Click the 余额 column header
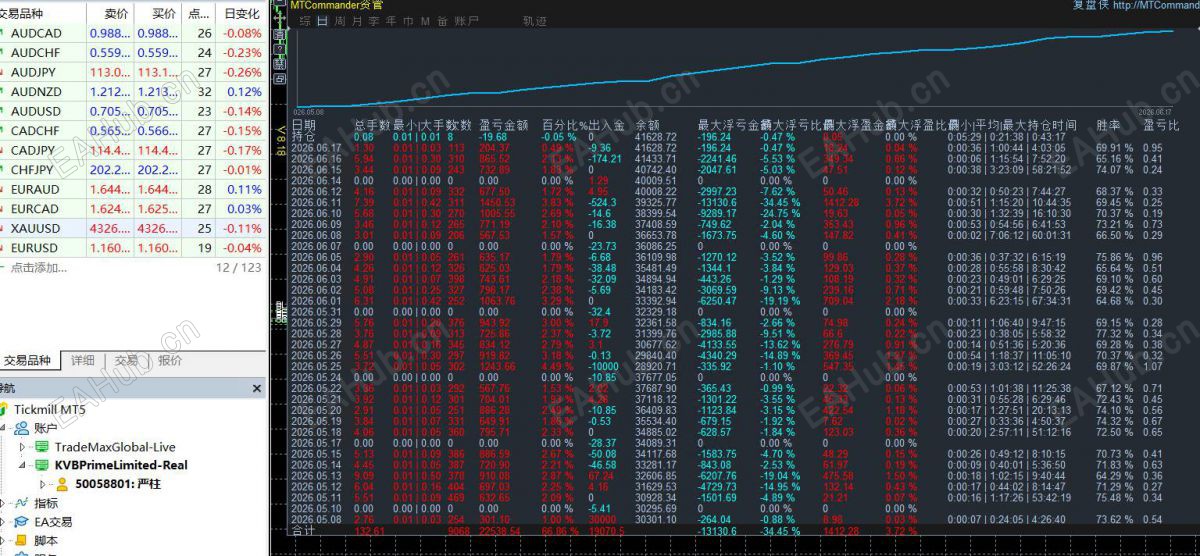This screenshot has width=1200, height=556. (x=647, y=125)
